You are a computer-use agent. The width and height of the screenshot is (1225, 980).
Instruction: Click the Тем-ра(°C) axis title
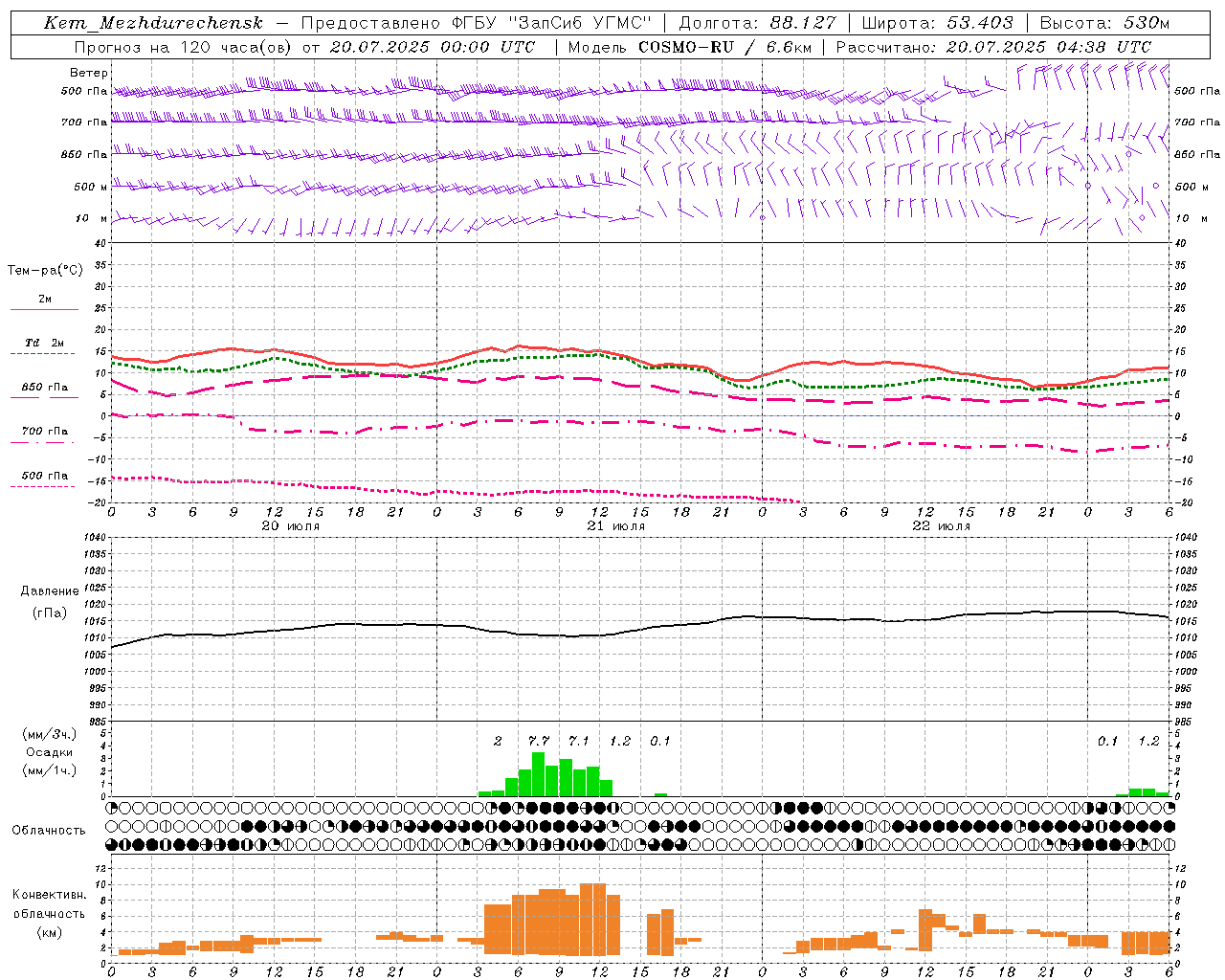(x=45, y=271)
